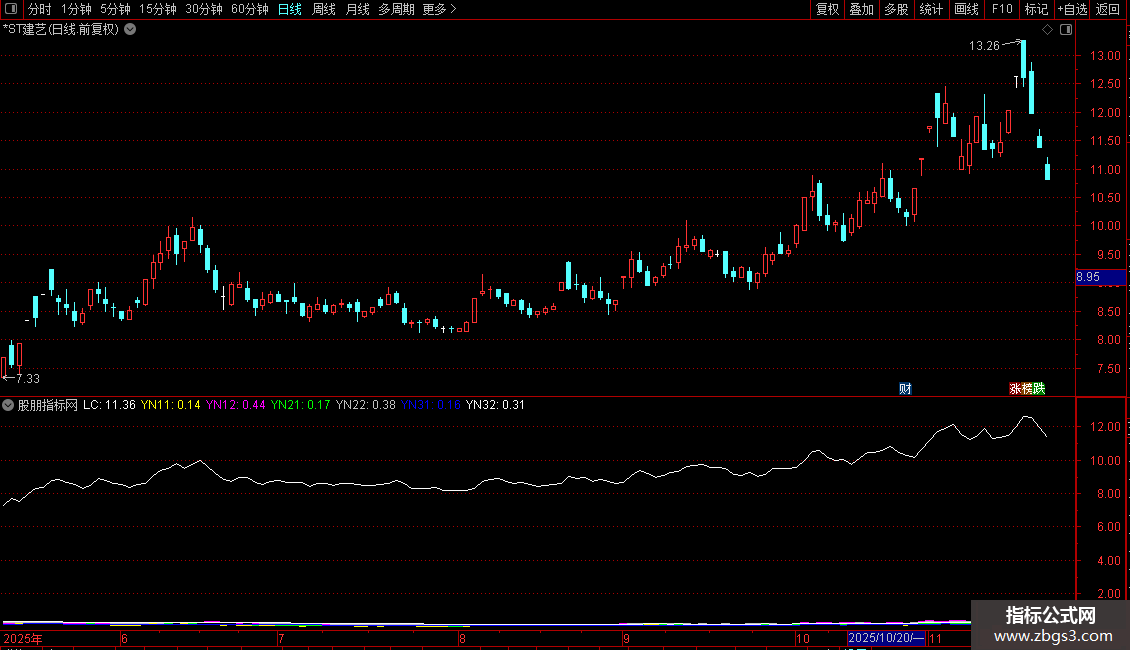
Task: Click the 8.95 price label on the axis
Action: pos(1100,277)
